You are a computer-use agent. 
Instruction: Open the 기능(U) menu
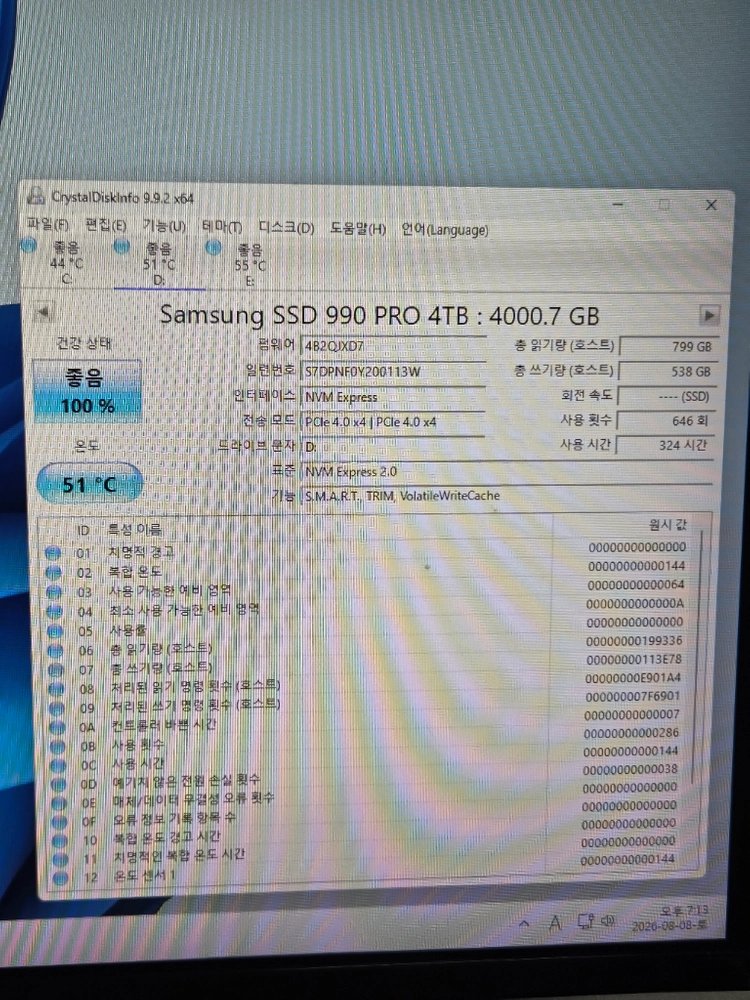164,226
